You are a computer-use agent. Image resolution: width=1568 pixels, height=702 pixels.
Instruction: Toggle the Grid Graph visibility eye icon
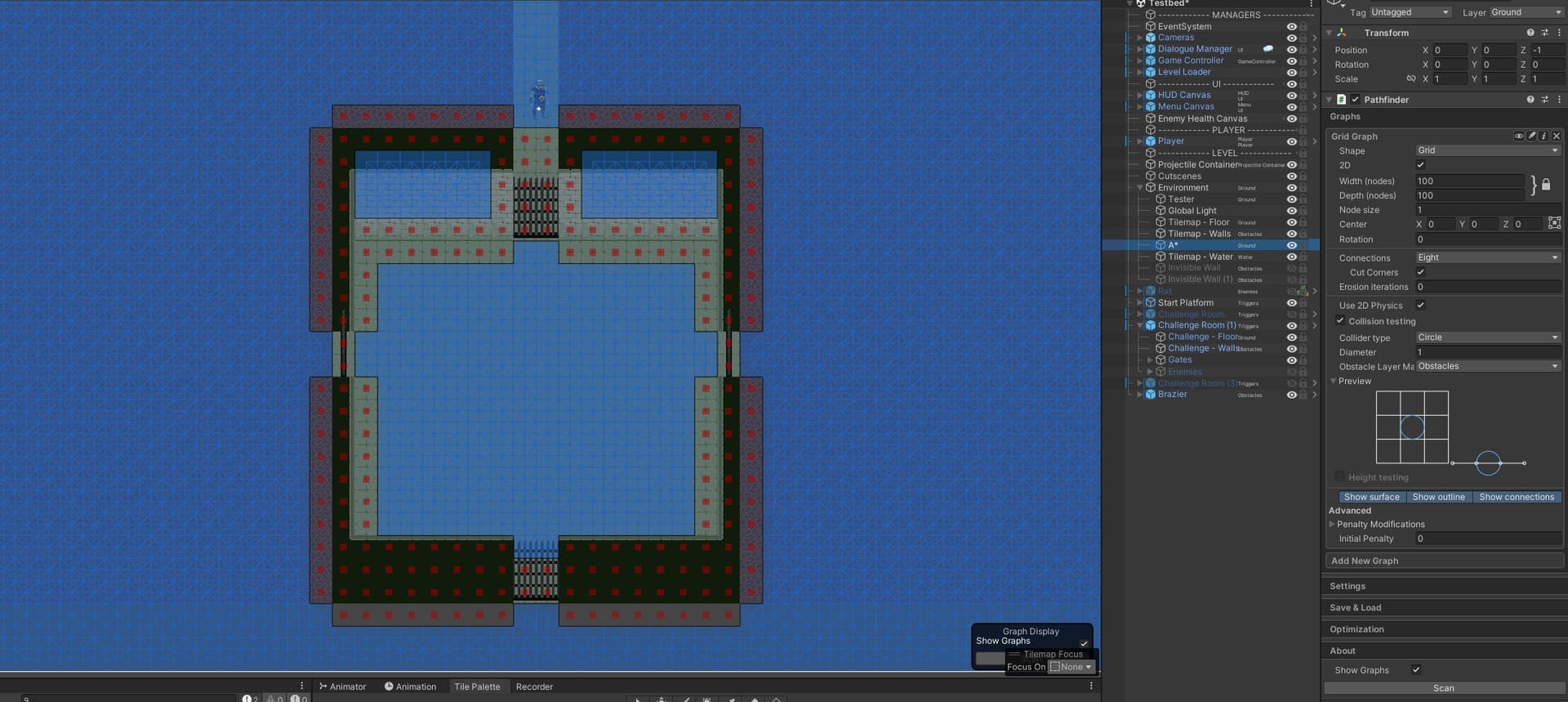(1518, 136)
